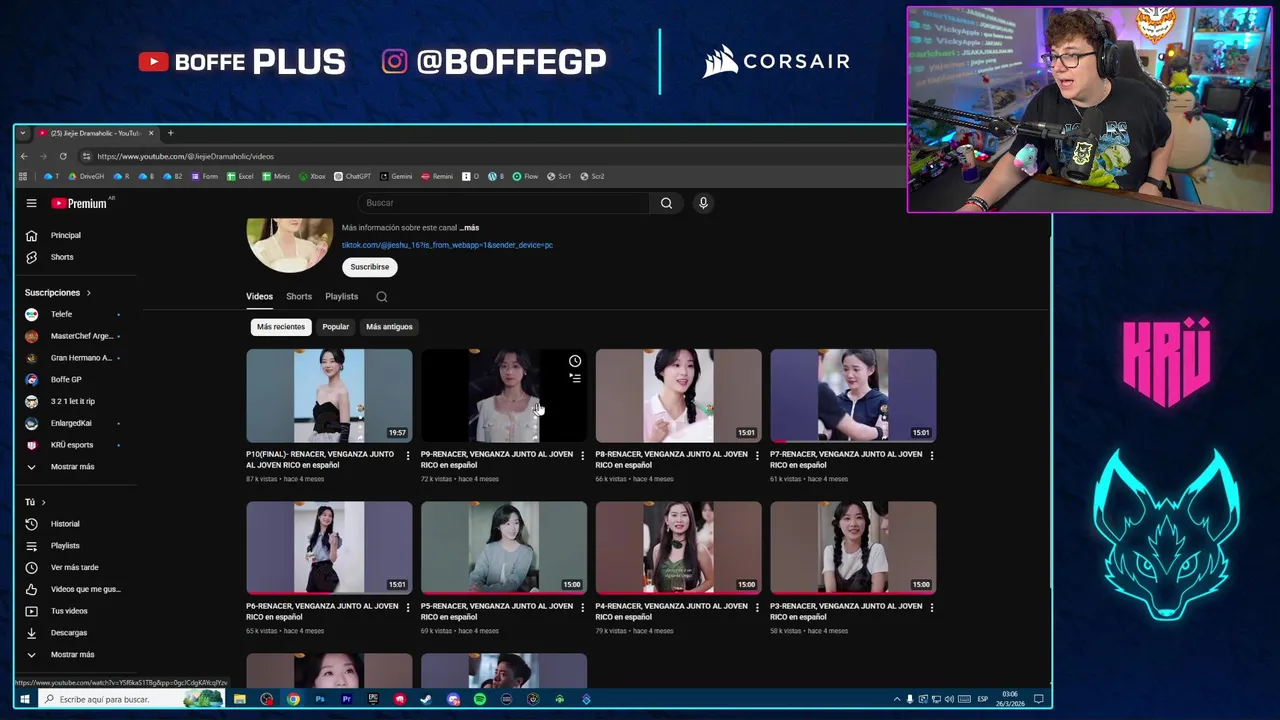The width and height of the screenshot is (1280, 720).
Task: Open the Scr1 bookmark
Action: 559,176
